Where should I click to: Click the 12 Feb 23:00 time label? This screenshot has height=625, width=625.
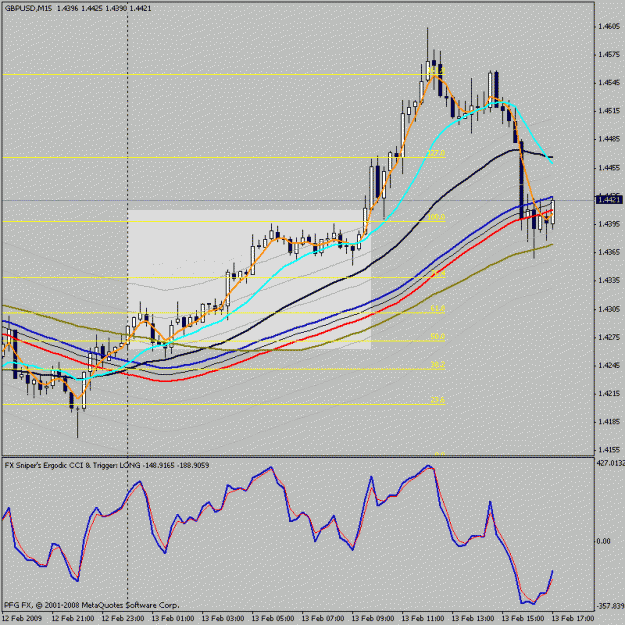(123, 618)
